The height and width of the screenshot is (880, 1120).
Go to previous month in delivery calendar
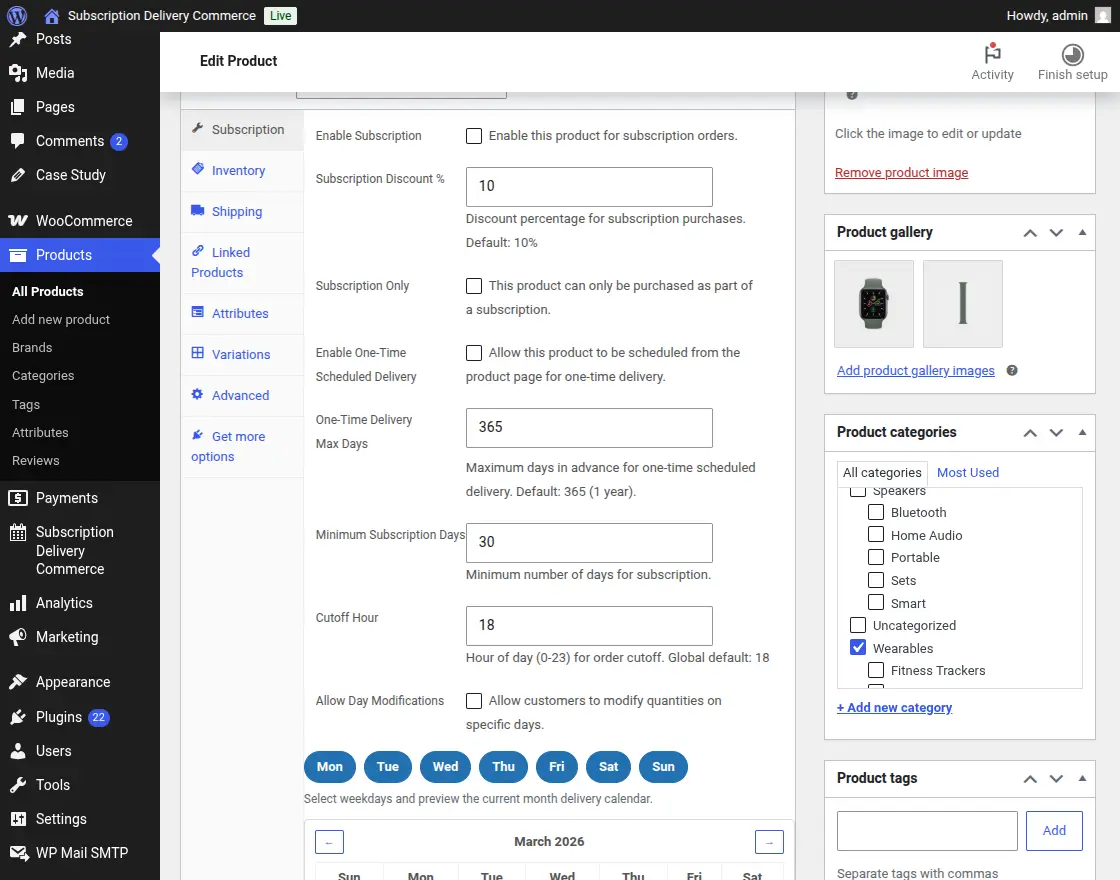point(329,842)
